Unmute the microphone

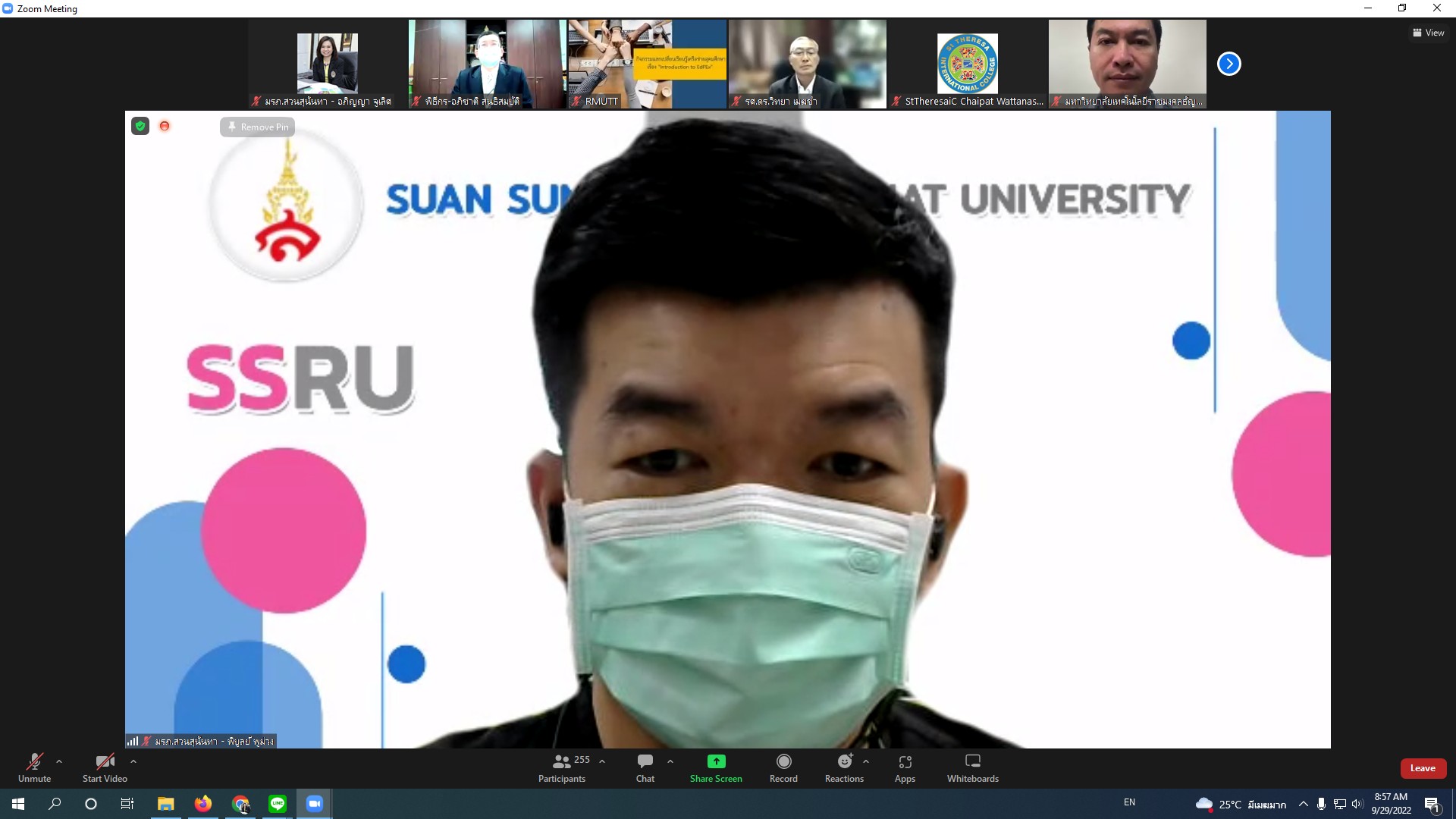coord(35,767)
